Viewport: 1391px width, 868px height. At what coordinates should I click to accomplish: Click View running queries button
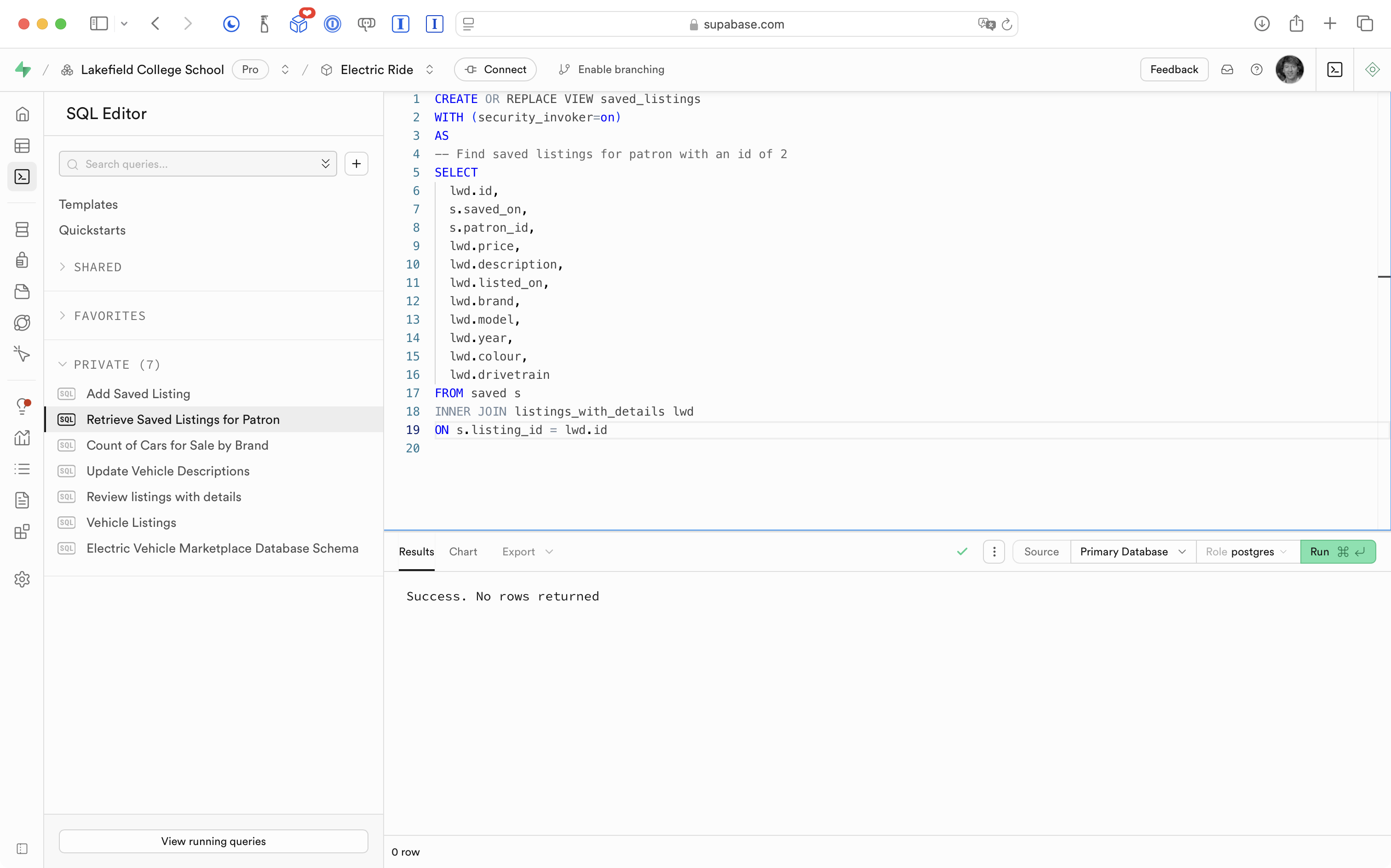213,841
